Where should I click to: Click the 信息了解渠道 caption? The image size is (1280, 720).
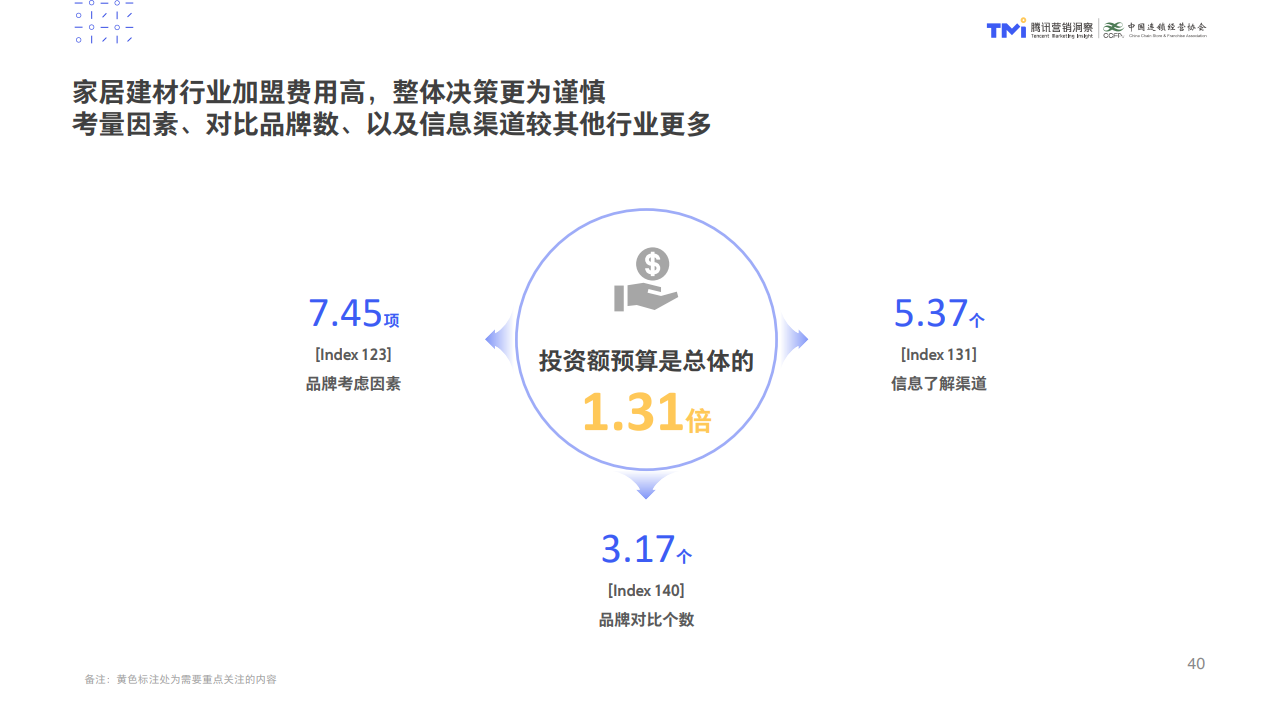pyautogui.click(x=938, y=384)
